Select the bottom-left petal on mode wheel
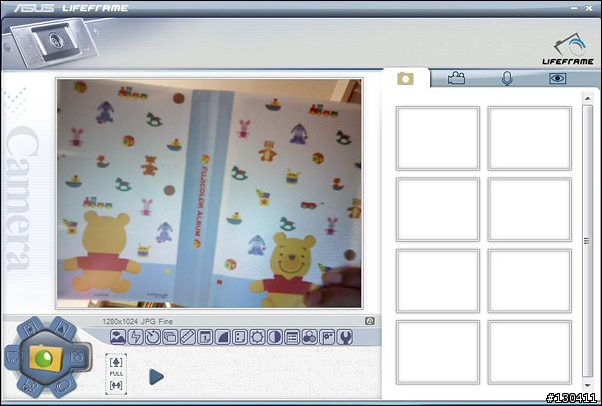Image resolution: width=602 pixels, height=406 pixels. (x=29, y=386)
